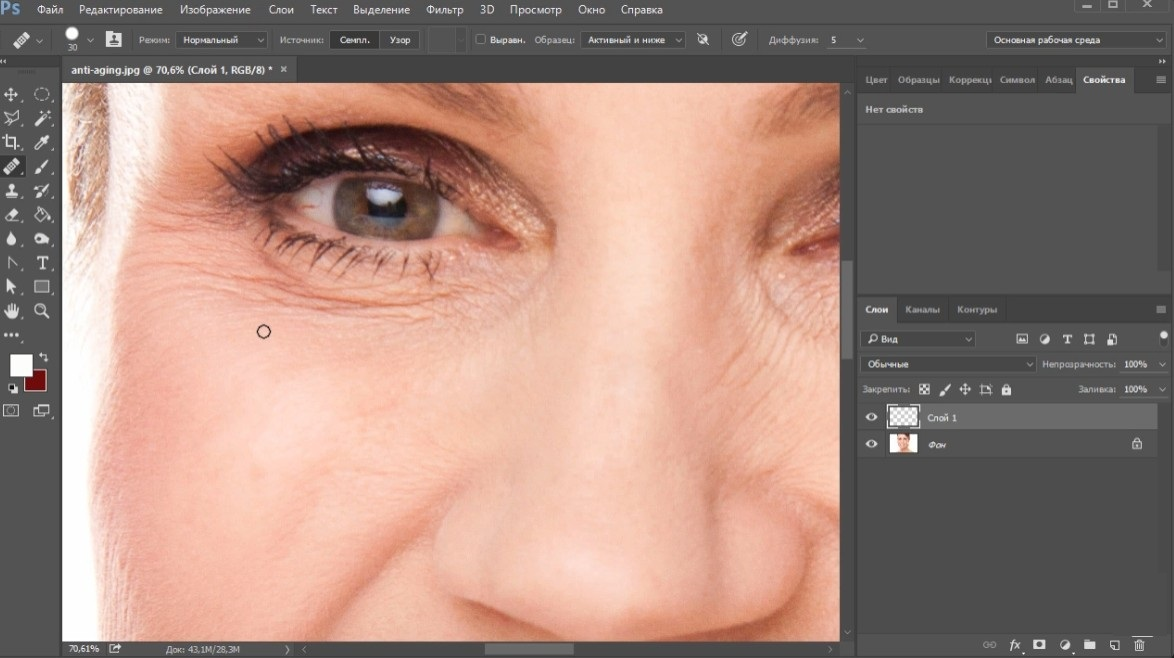Hide layer Слой 1
This screenshot has width=1174, height=658.
tap(872, 418)
